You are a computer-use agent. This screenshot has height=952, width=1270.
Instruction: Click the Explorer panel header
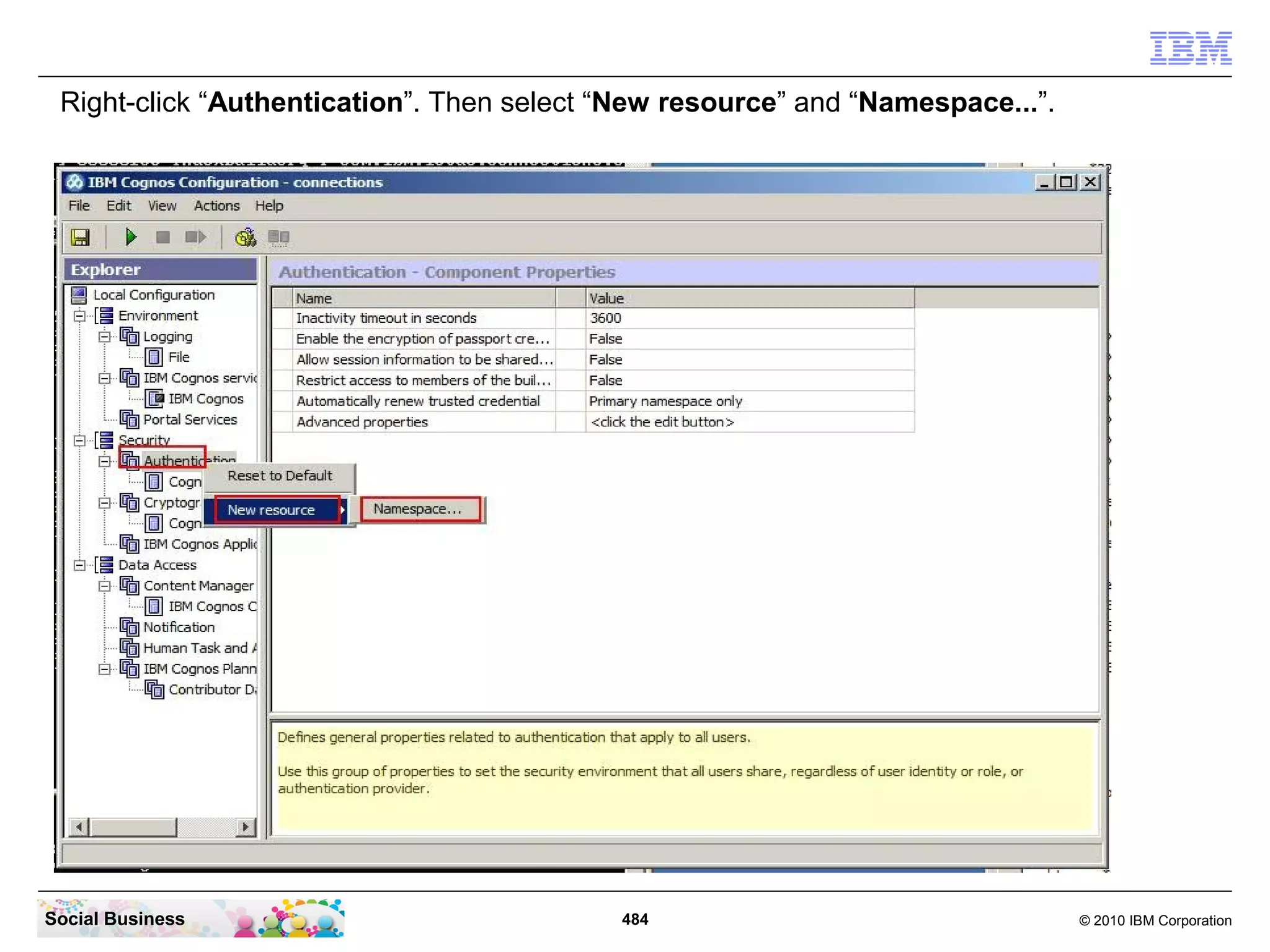coord(161,270)
